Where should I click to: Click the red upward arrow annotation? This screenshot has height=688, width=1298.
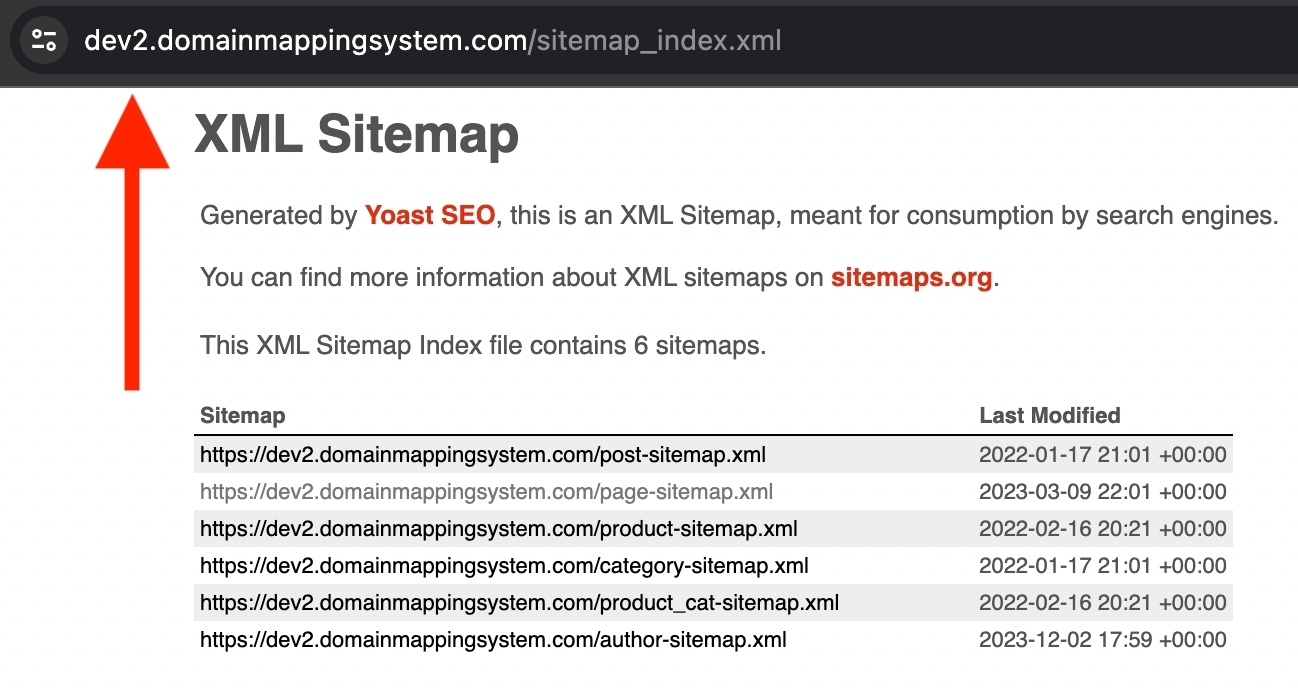tap(132, 240)
